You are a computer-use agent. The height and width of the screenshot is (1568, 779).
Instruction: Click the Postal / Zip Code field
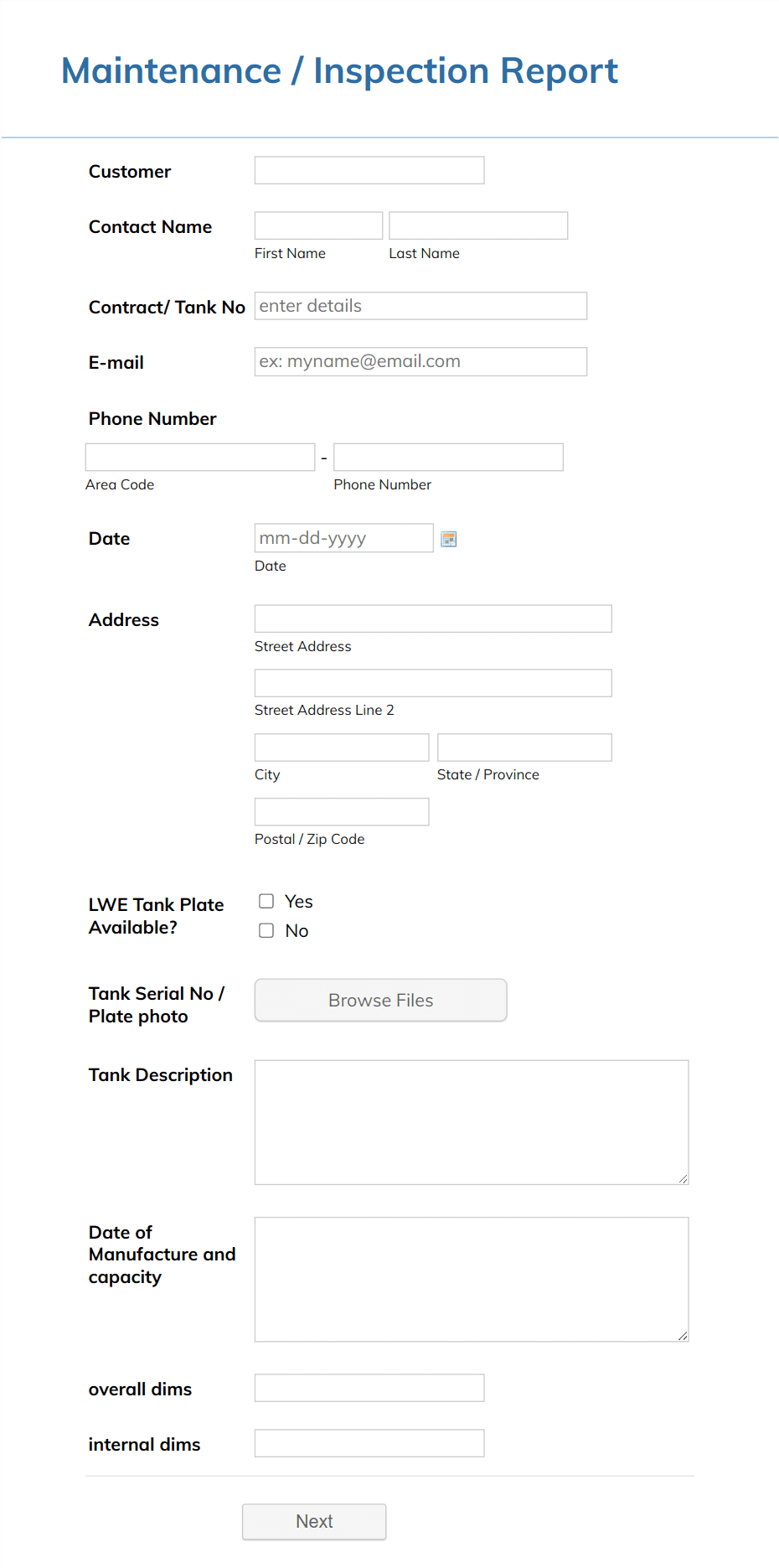tap(341, 811)
